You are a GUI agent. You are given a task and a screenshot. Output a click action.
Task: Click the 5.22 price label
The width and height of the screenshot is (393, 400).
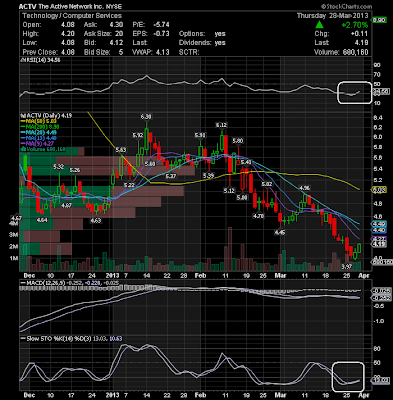[129, 185]
